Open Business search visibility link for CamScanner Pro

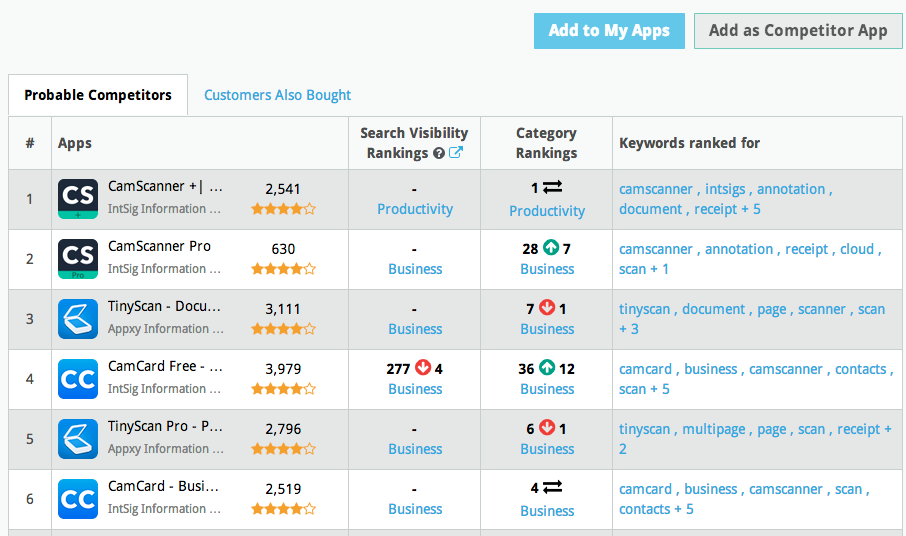point(415,269)
